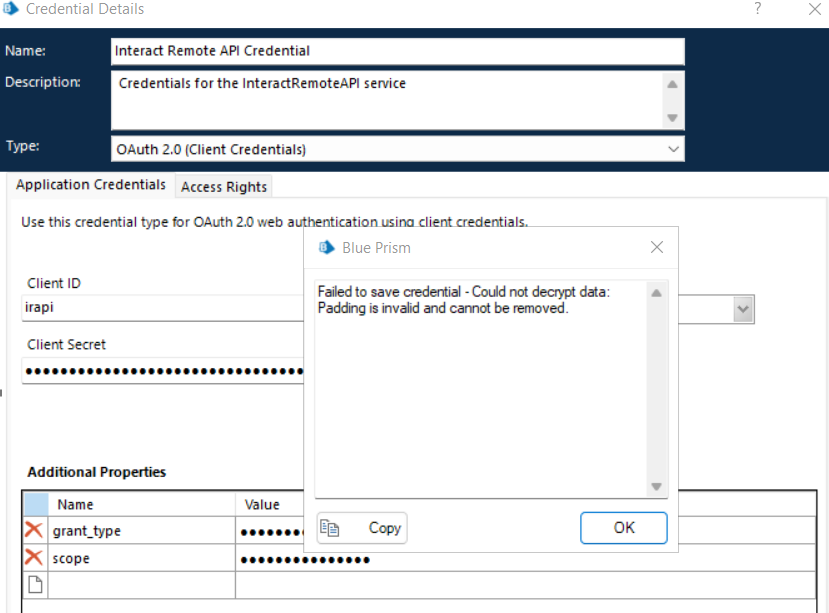Open the partially hidden dropdown arrow
829x613 pixels.
pyautogui.click(x=742, y=310)
